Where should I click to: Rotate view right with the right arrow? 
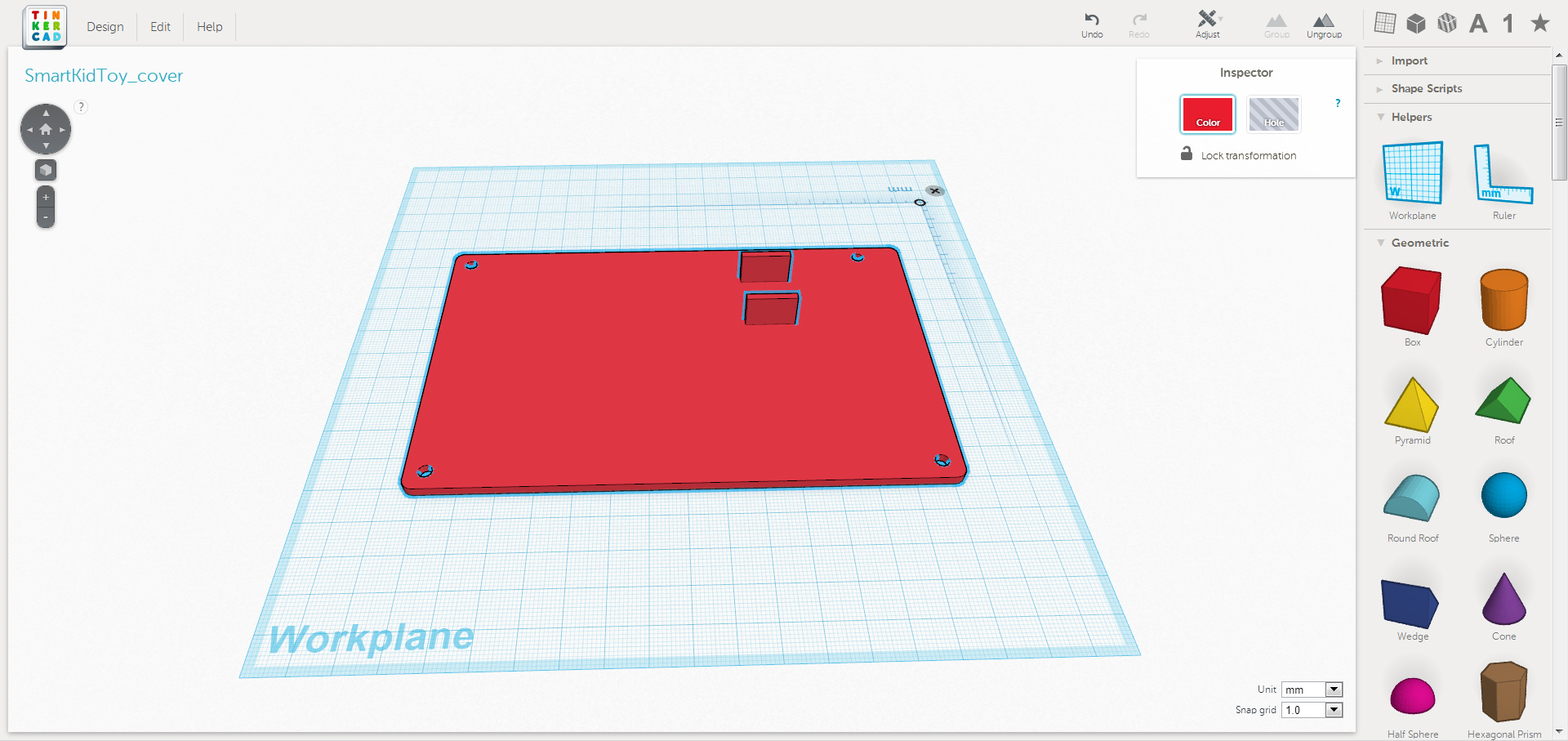pos(62,129)
